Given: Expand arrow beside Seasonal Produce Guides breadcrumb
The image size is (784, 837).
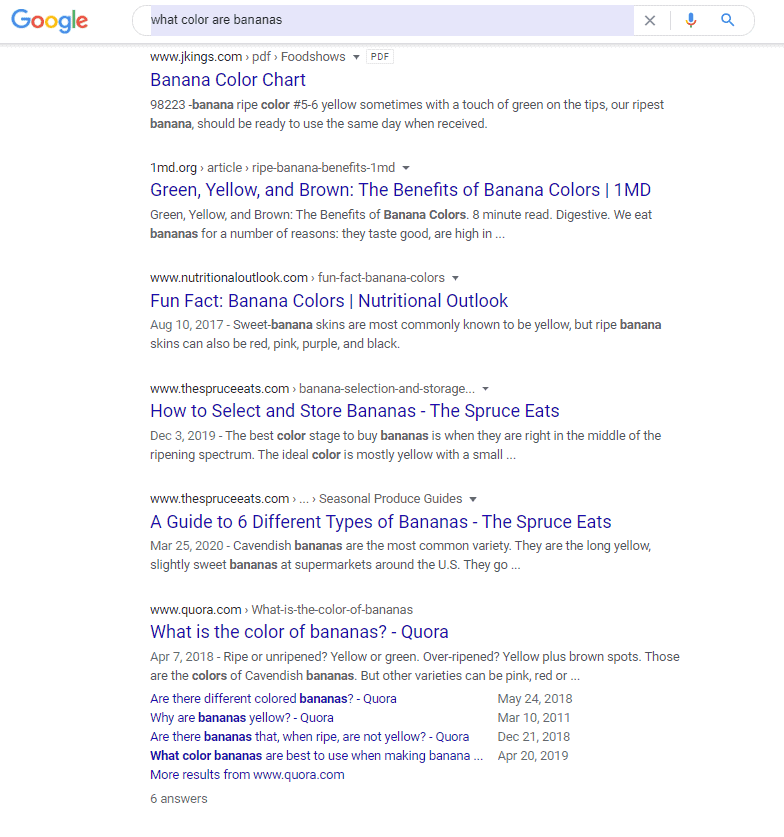Looking at the screenshot, I should (x=472, y=500).
